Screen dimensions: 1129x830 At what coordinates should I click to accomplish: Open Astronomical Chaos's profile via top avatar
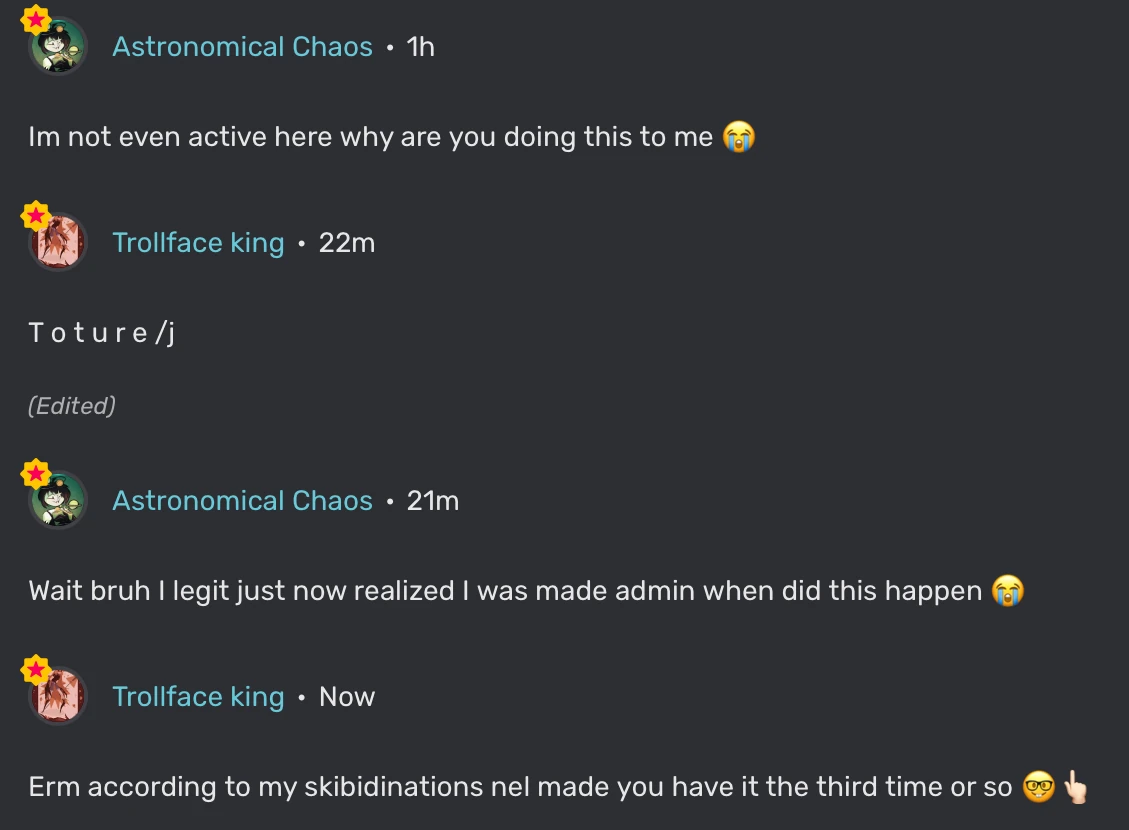tap(57, 46)
